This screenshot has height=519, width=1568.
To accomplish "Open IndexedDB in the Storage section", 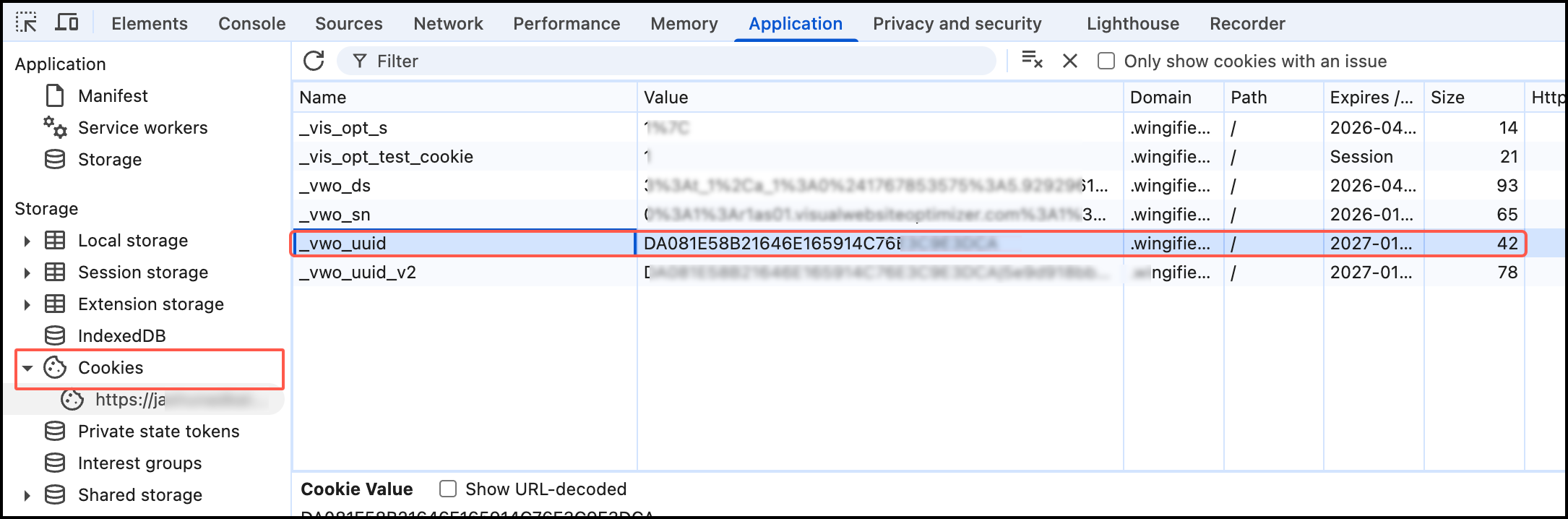I will point(121,336).
